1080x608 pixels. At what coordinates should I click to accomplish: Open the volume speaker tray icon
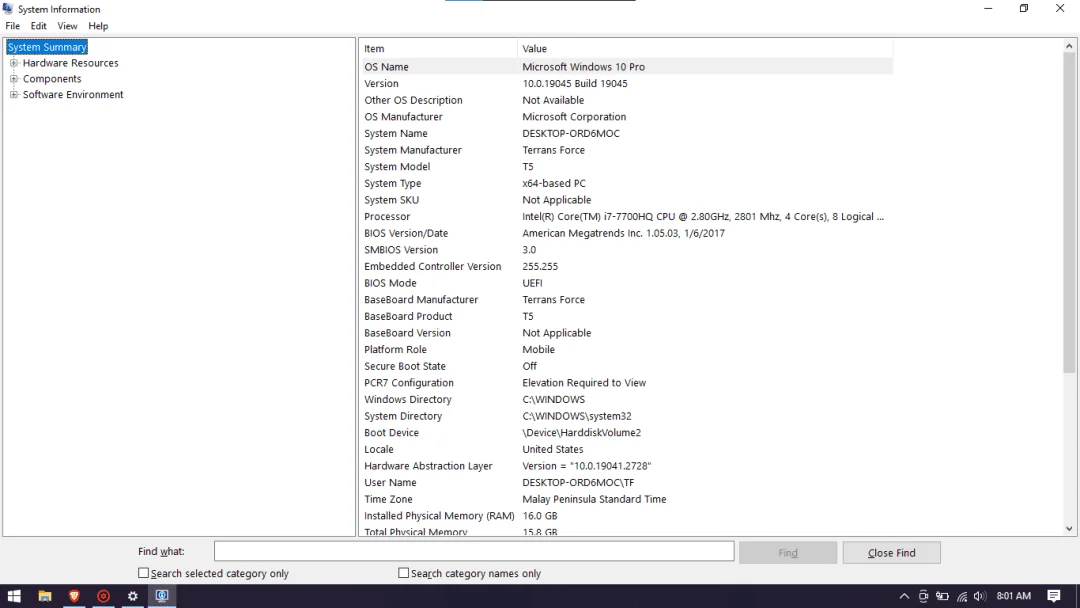[x=979, y=596]
